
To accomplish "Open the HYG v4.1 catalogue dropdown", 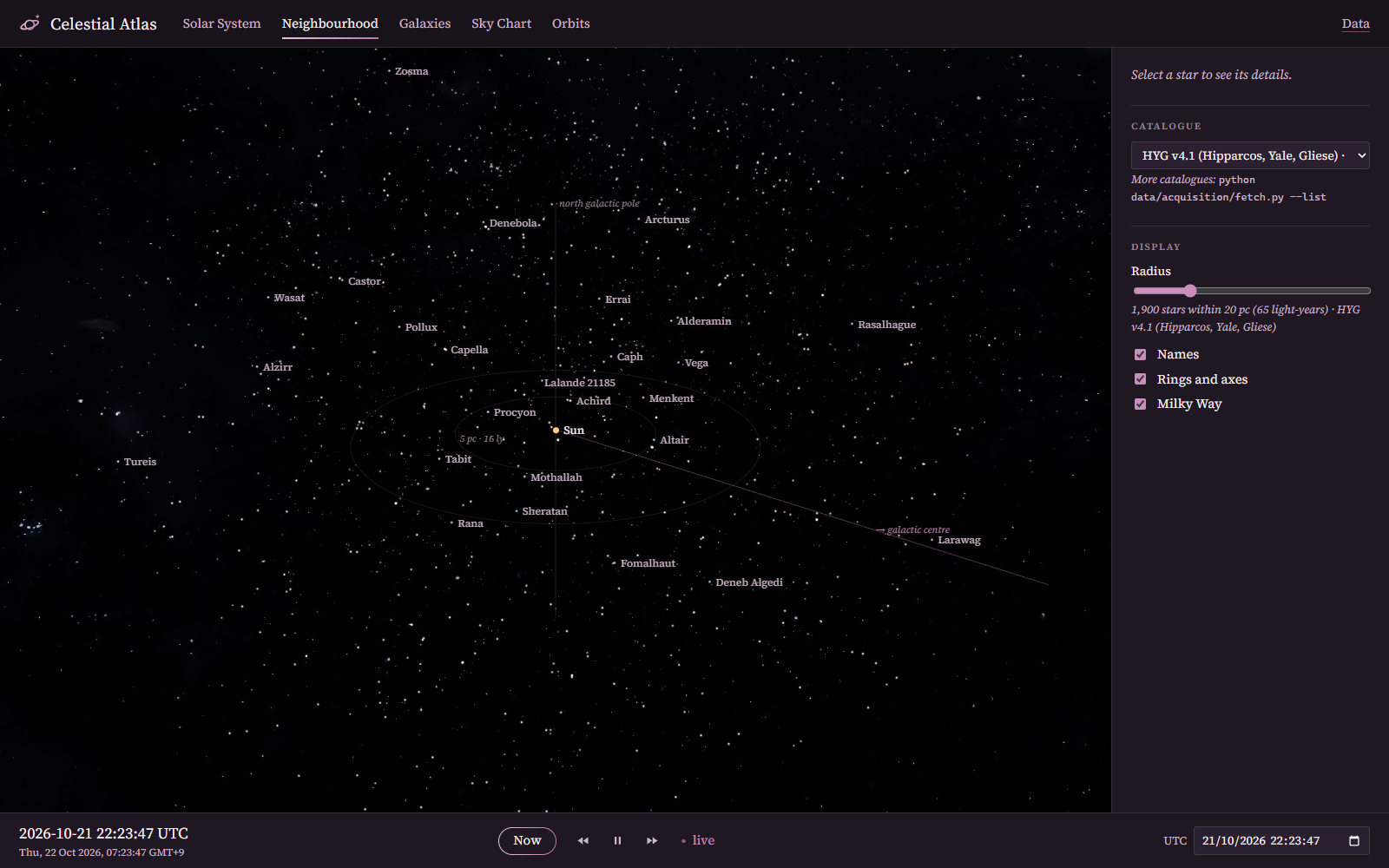I will pyautogui.click(x=1250, y=155).
